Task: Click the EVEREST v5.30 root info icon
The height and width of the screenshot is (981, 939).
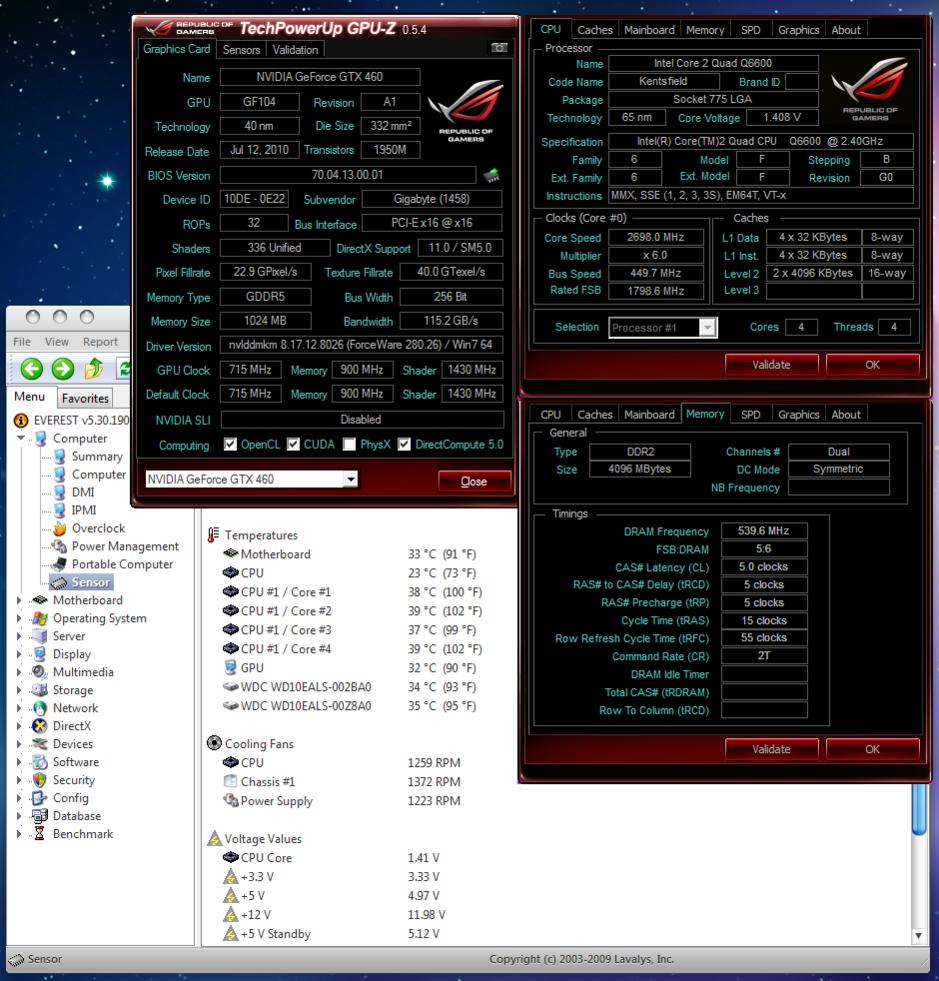Action: 21,420
